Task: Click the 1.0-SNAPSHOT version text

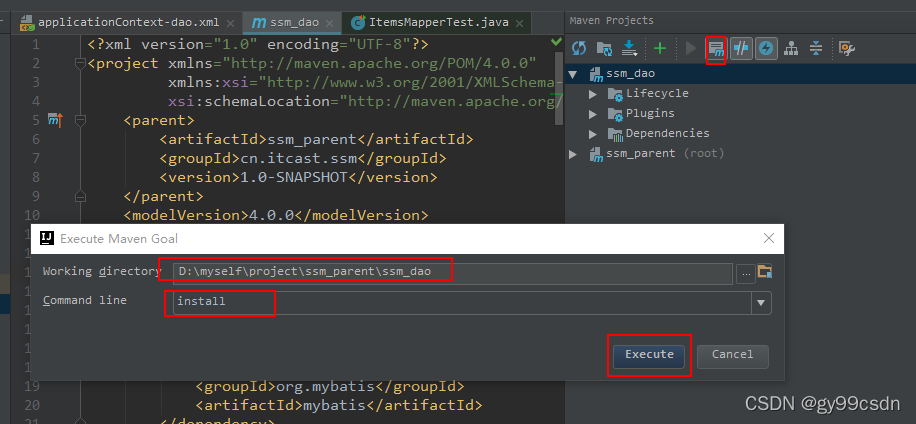Action: 294,177
